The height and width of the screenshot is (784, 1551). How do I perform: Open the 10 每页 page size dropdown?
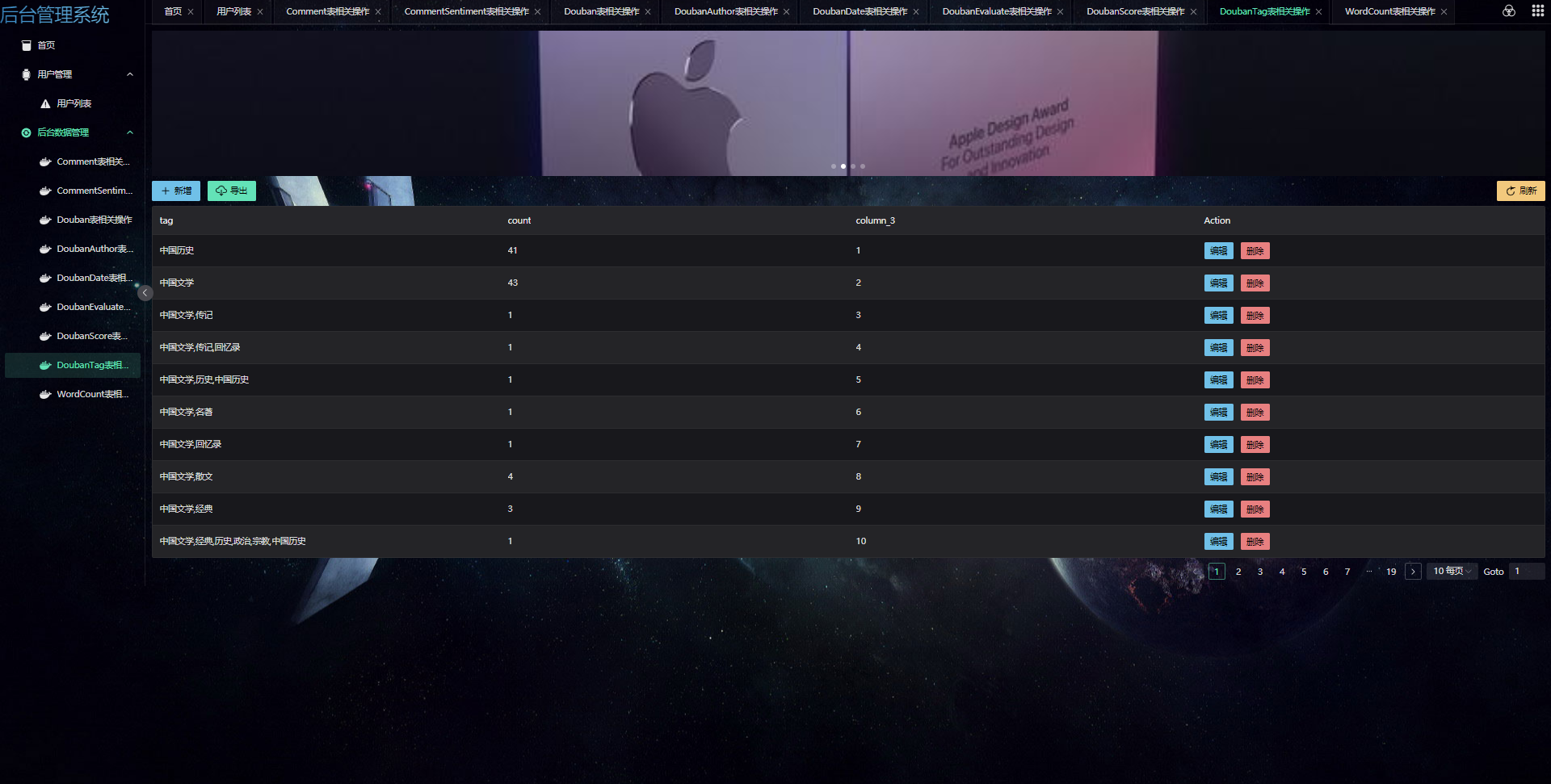click(1452, 572)
